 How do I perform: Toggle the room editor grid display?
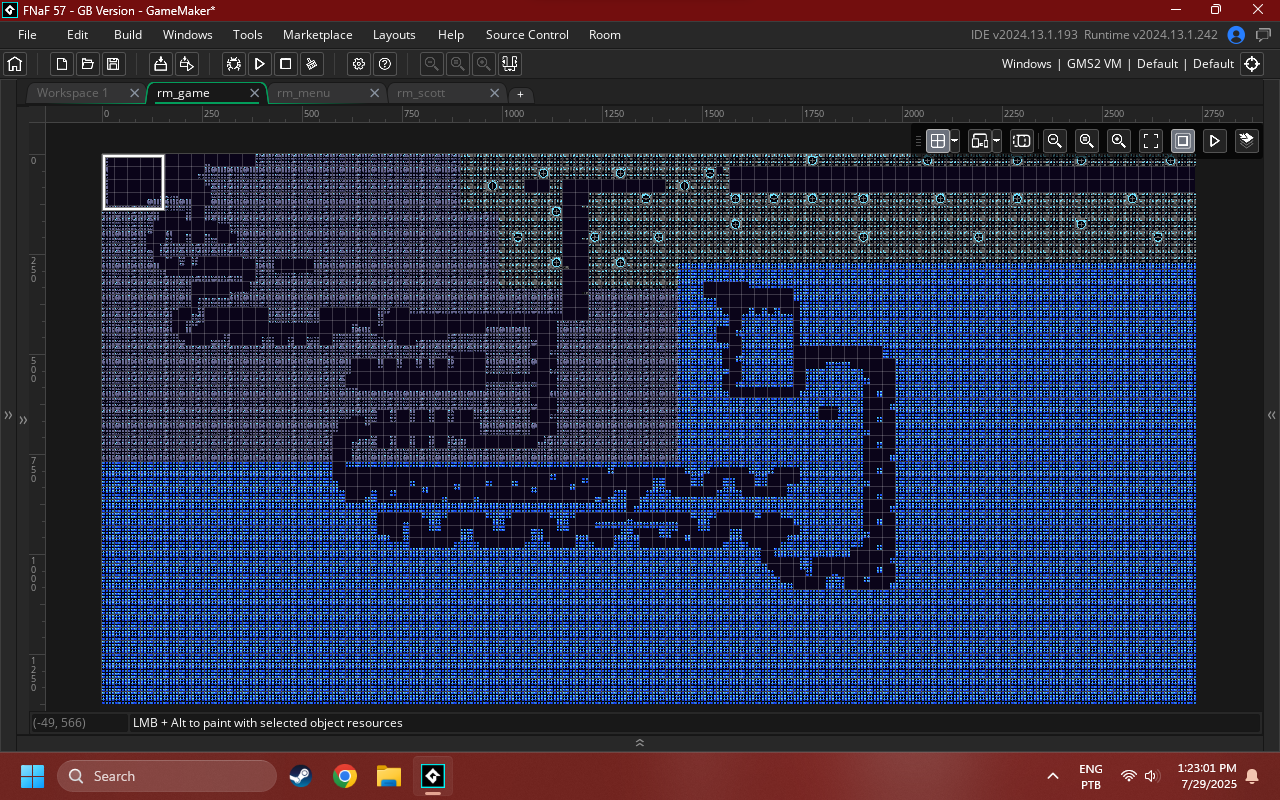(x=936, y=141)
